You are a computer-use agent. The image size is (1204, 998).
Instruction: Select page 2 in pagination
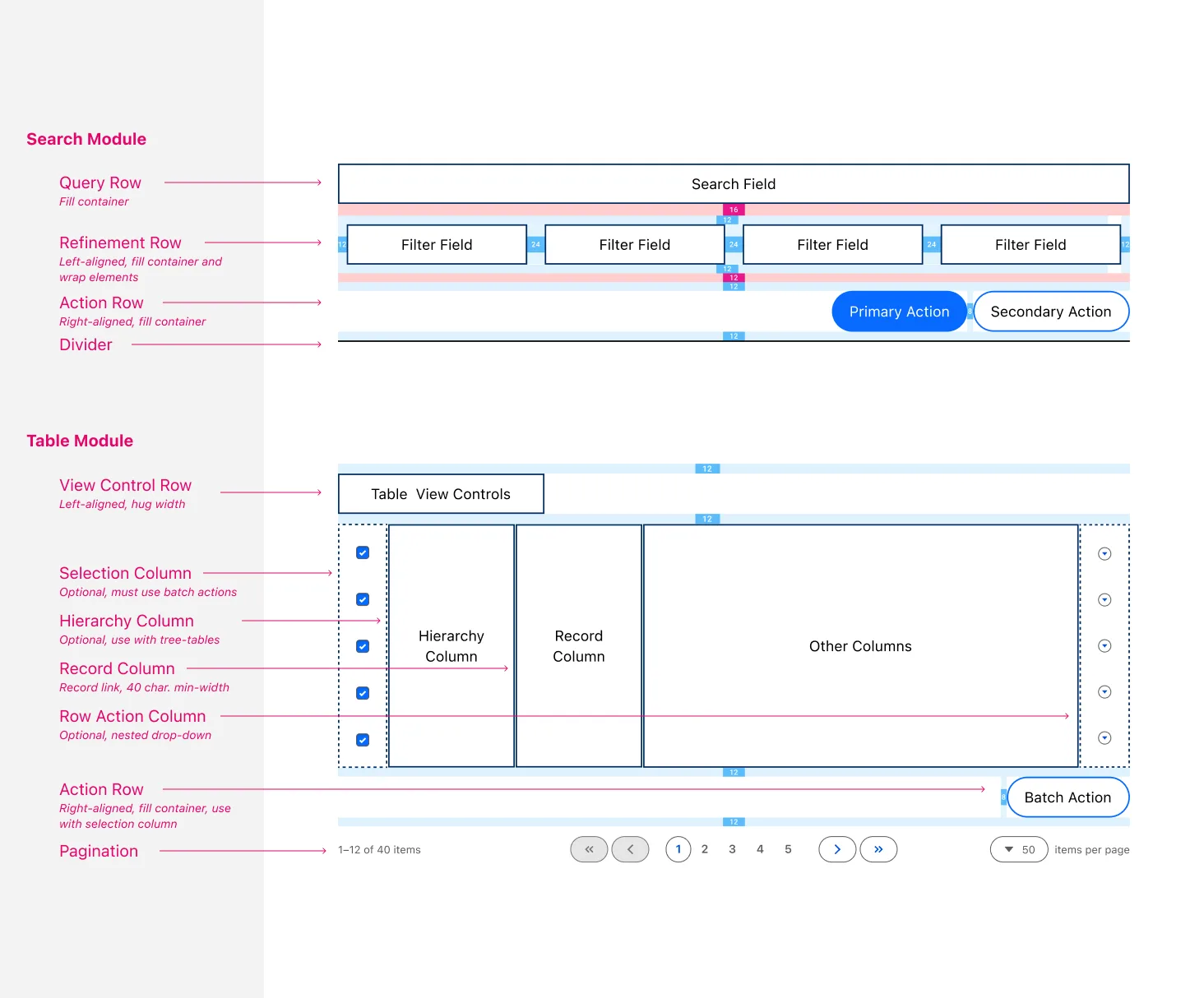705,849
